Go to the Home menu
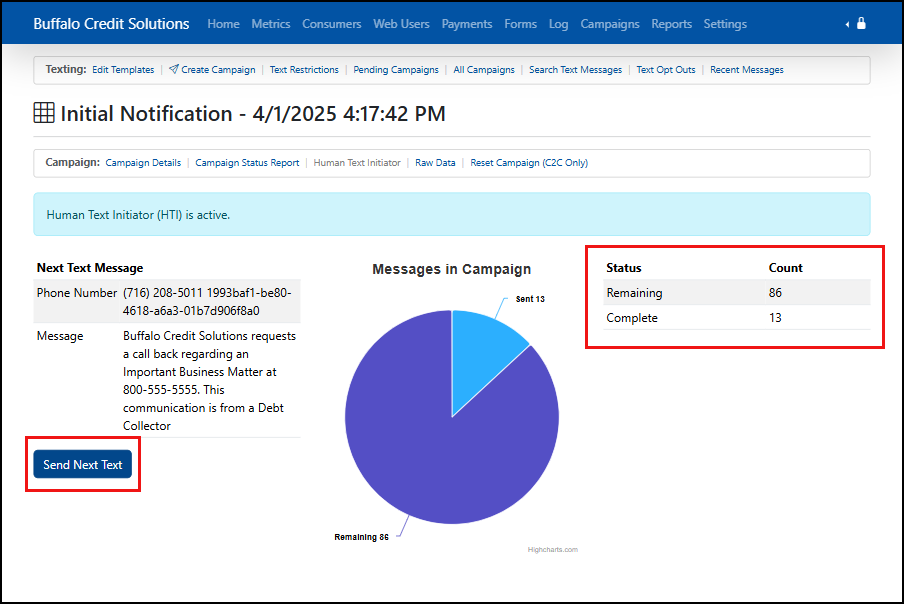The image size is (904, 604). (x=223, y=24)
